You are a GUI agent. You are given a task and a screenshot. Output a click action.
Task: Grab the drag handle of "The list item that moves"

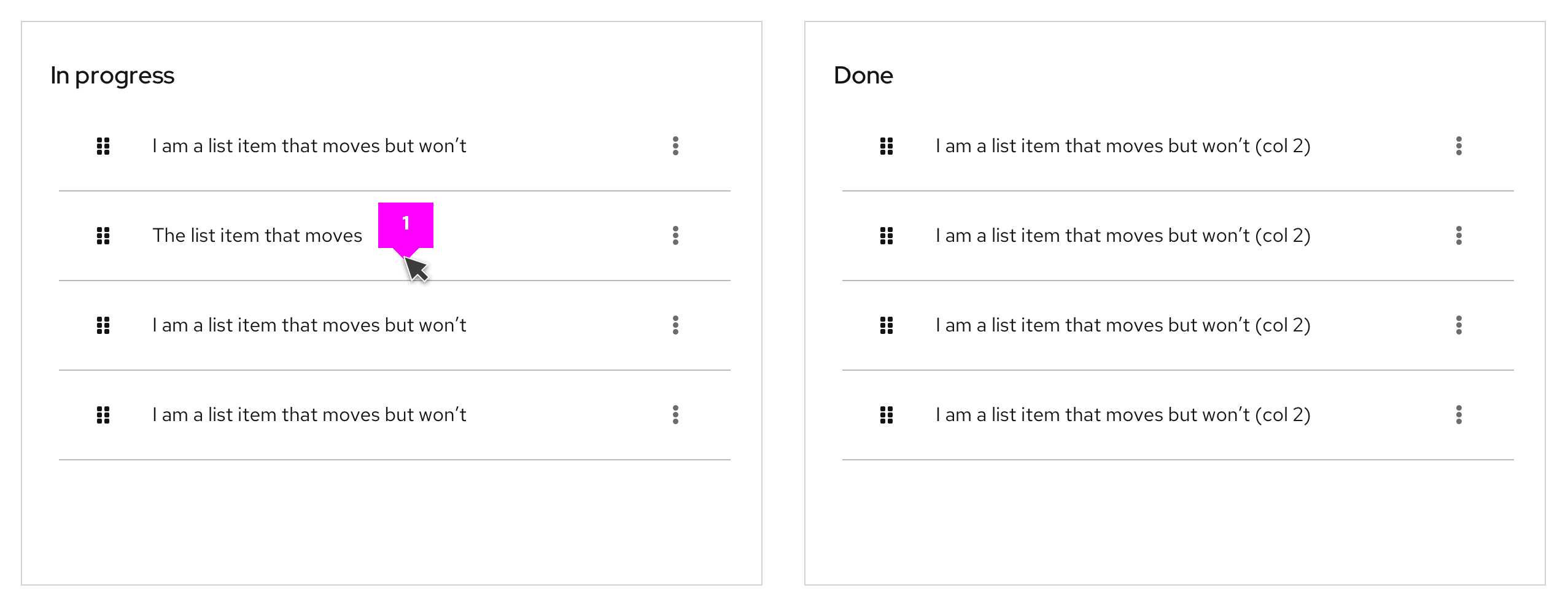[103, 236]
